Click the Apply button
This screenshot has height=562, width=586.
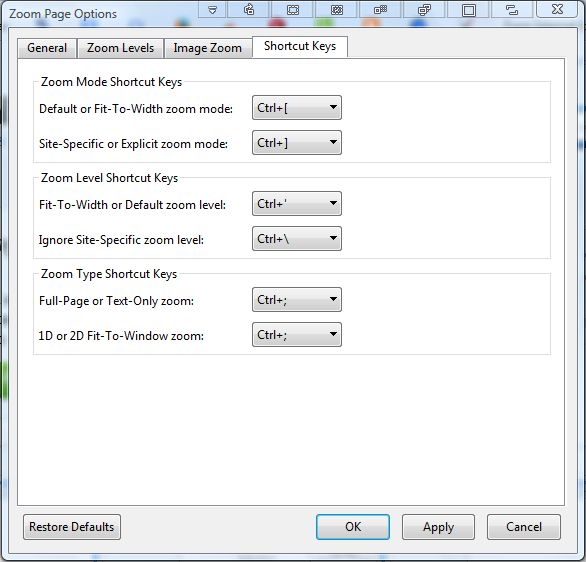pyautogui.click(x=438, y=527)
